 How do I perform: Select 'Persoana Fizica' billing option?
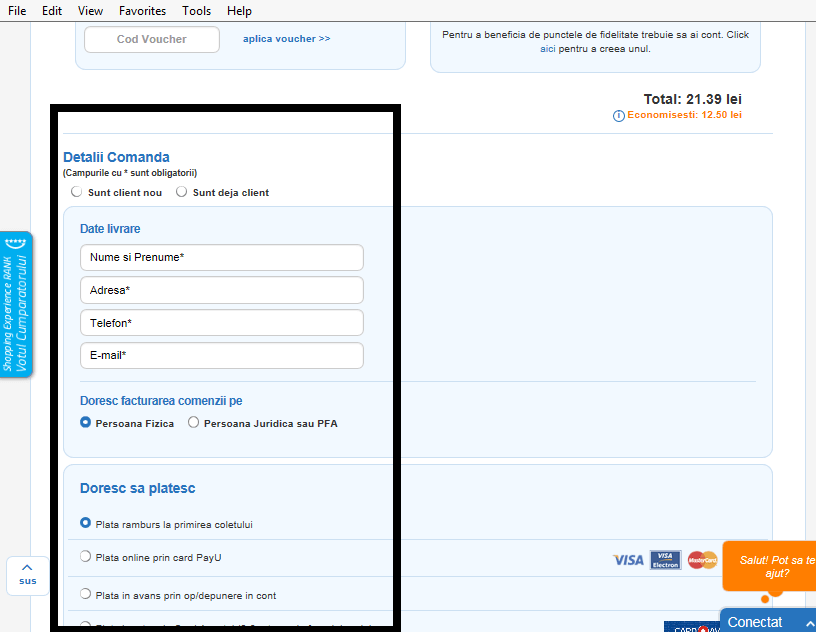tap(86, 423)
